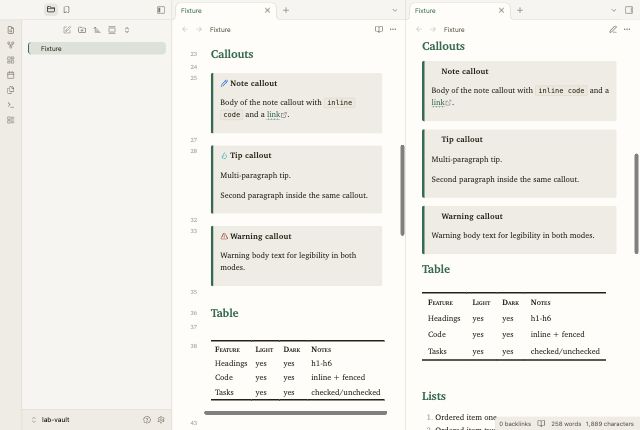
Task: Close the right pane's Fixture tab
Action: (x=501, y=10)
